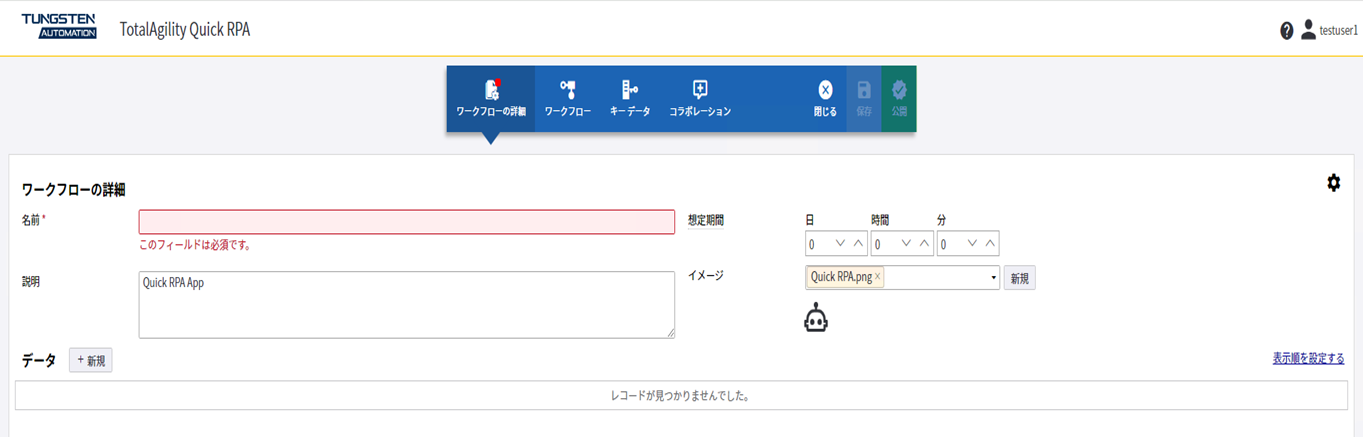Image resolution: width=1363 pixels, height=437 pixels.
Task: Switch to the ワークフロー tab
Action: tap(567, 98)
